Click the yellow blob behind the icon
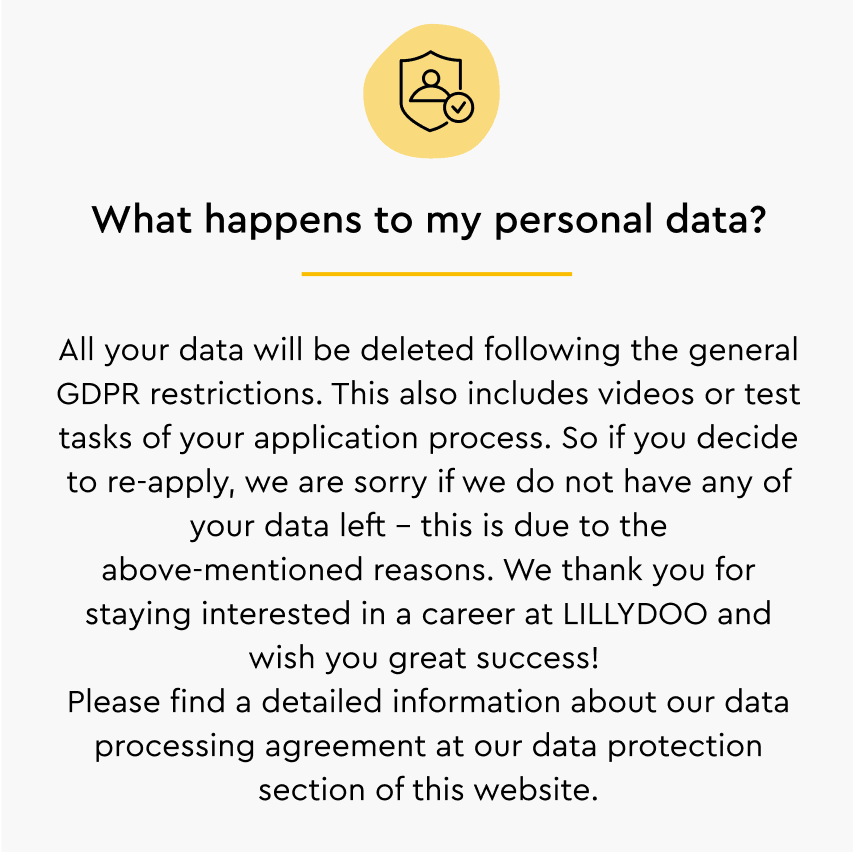Viewport: 853px width, 852px height. [x=431, y=91]
